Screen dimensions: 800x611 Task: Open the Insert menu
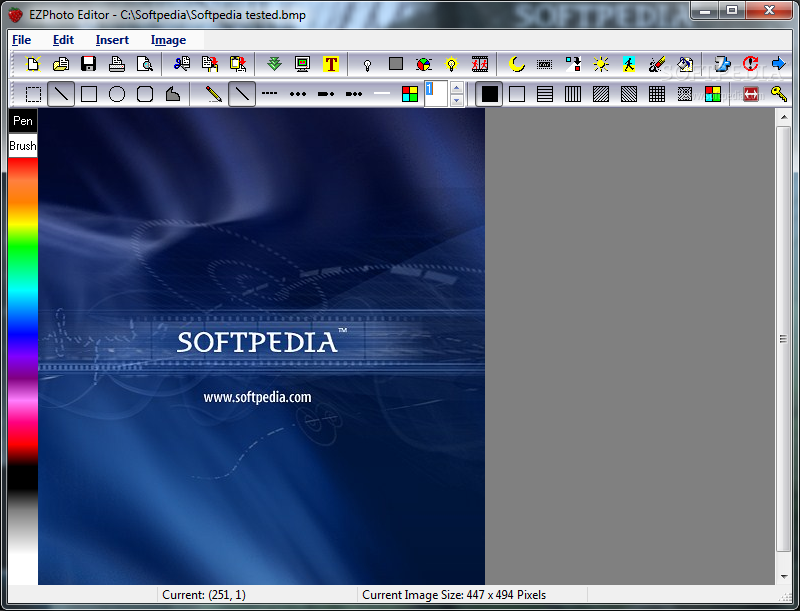pos(112,40)
